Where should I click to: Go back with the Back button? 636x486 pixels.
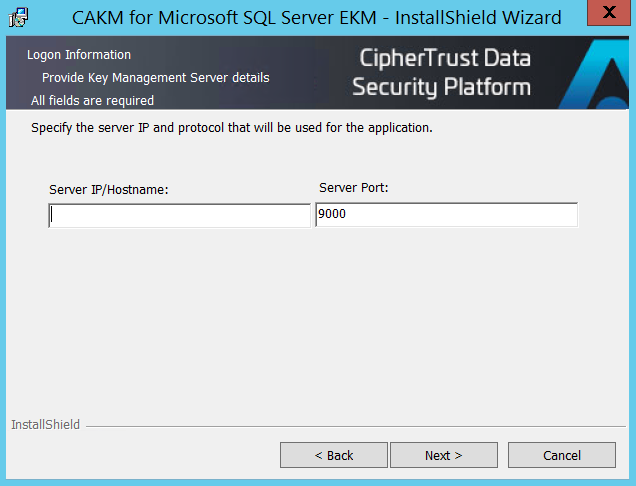click(333, 455)
